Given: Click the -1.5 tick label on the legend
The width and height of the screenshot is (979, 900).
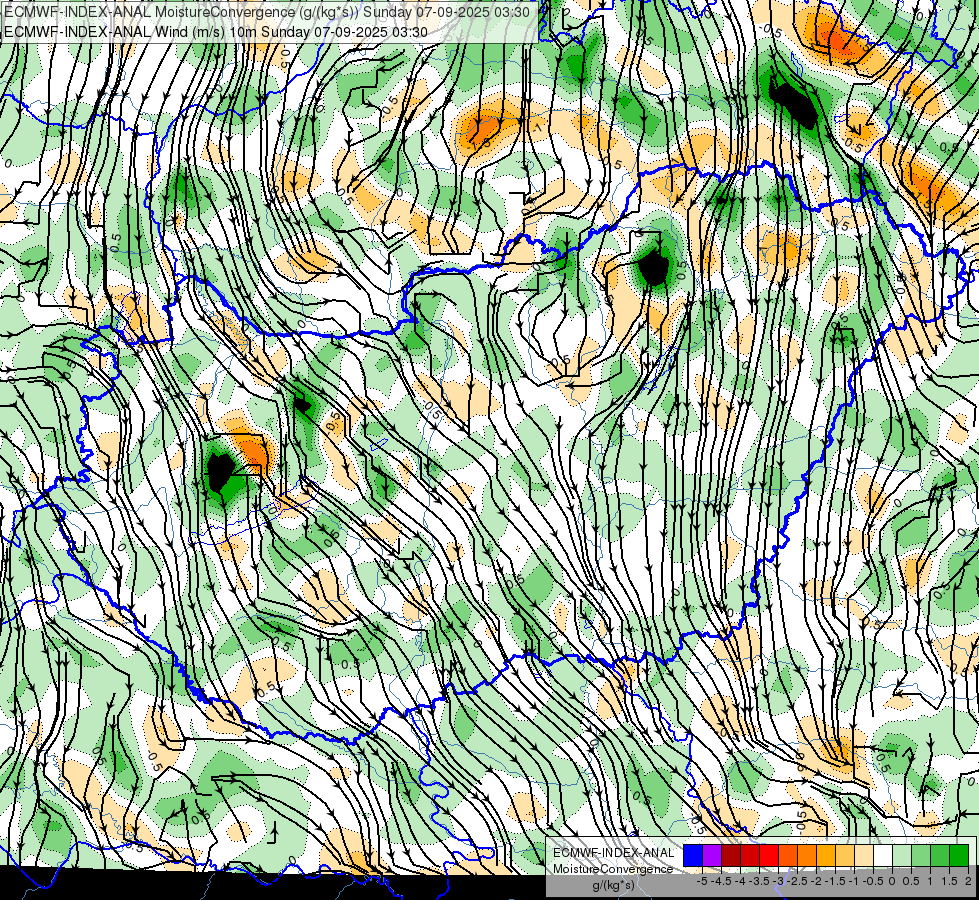Looking at the screenshot, I should click(x=836, y=881).
